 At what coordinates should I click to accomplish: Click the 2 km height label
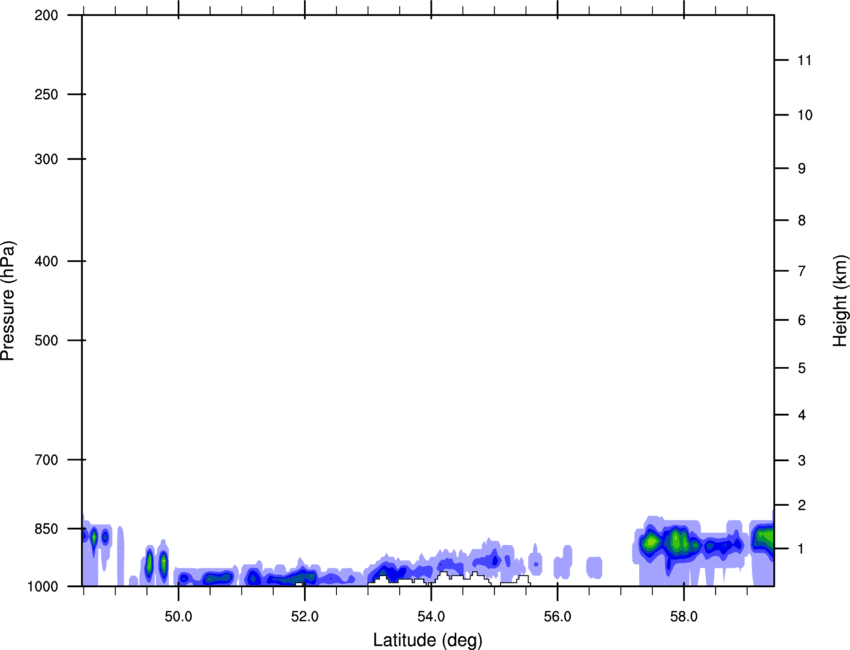[802, 505]
